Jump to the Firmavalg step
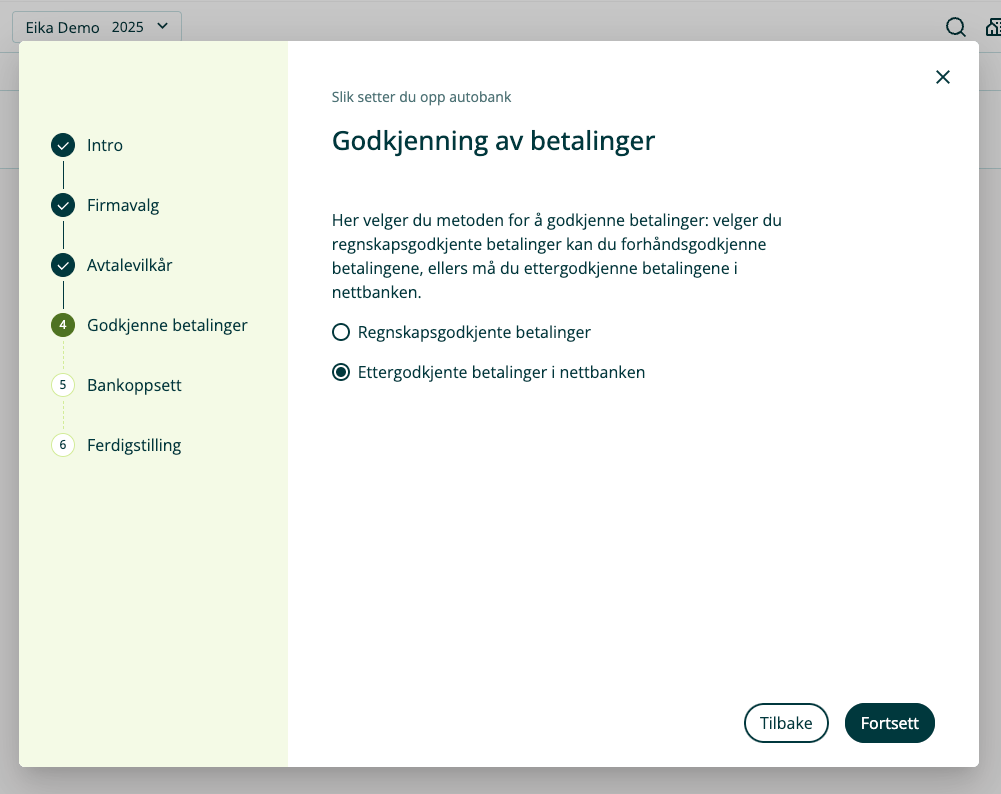 [x=123, y=205]
